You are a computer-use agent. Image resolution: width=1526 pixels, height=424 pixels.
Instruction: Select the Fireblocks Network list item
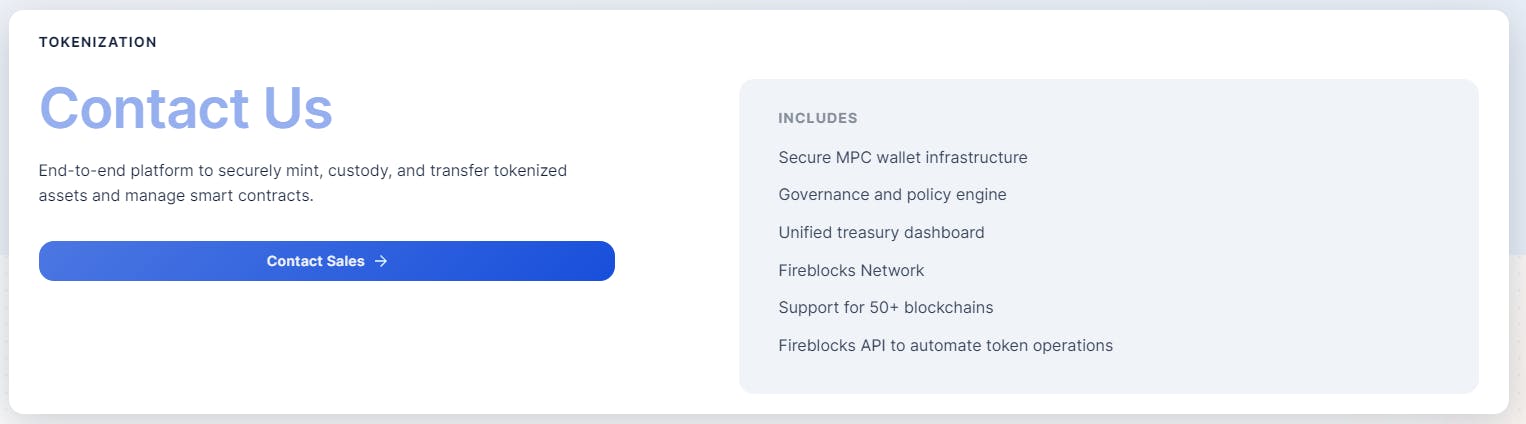pyautogui.click(x=851, y=271)
